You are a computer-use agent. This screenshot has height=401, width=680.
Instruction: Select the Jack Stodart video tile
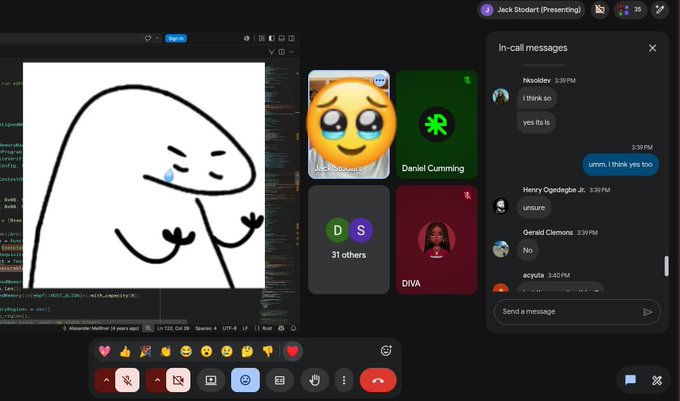[349, 124]
